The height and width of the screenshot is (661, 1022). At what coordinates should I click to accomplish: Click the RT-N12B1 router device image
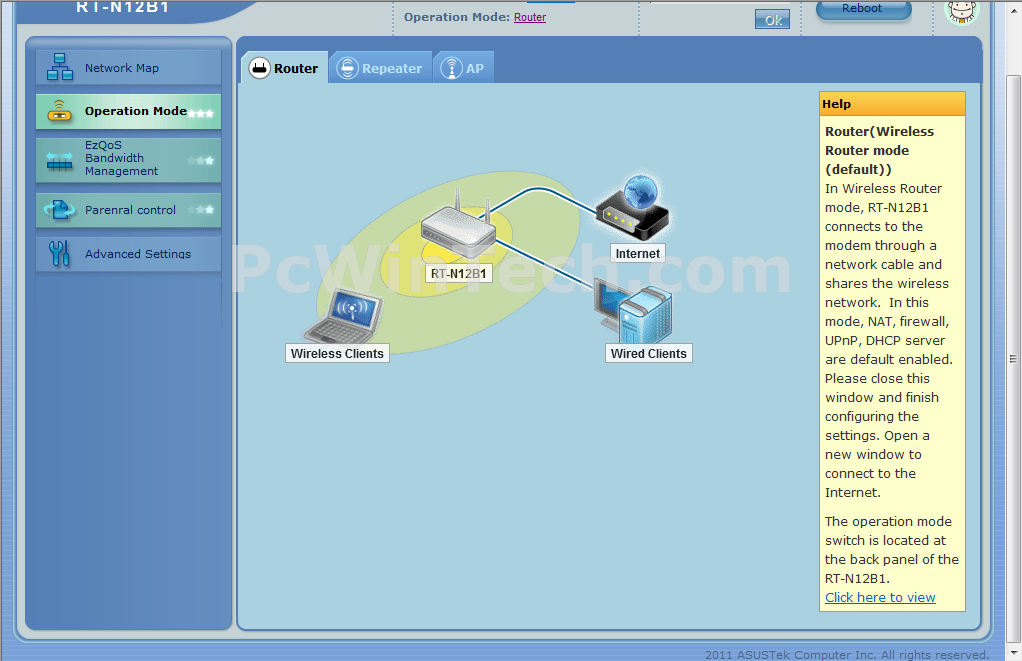pyautogui.click(x=460, y=224)
